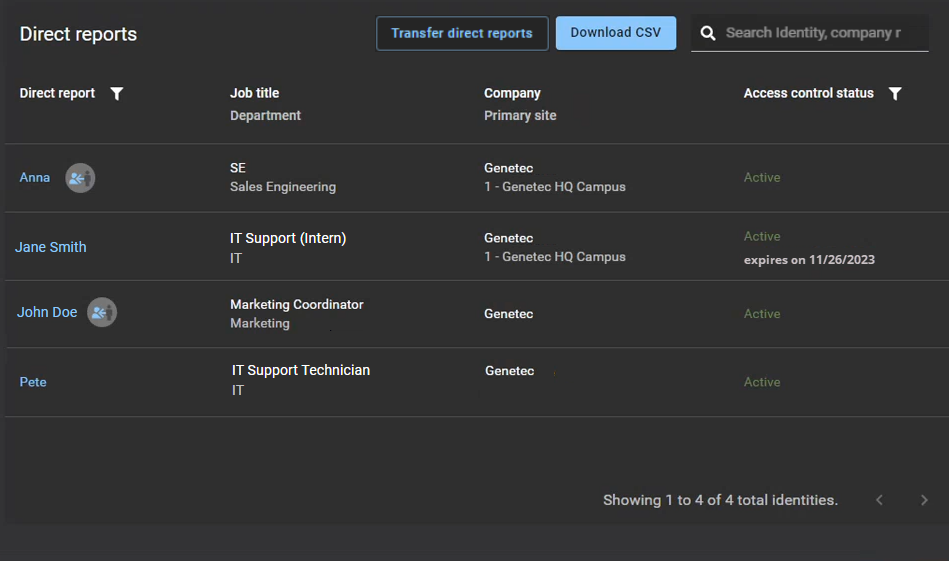This screenshot has height=561, width=949.
Task: Open the Access control status filter
Action: (895, 94)
